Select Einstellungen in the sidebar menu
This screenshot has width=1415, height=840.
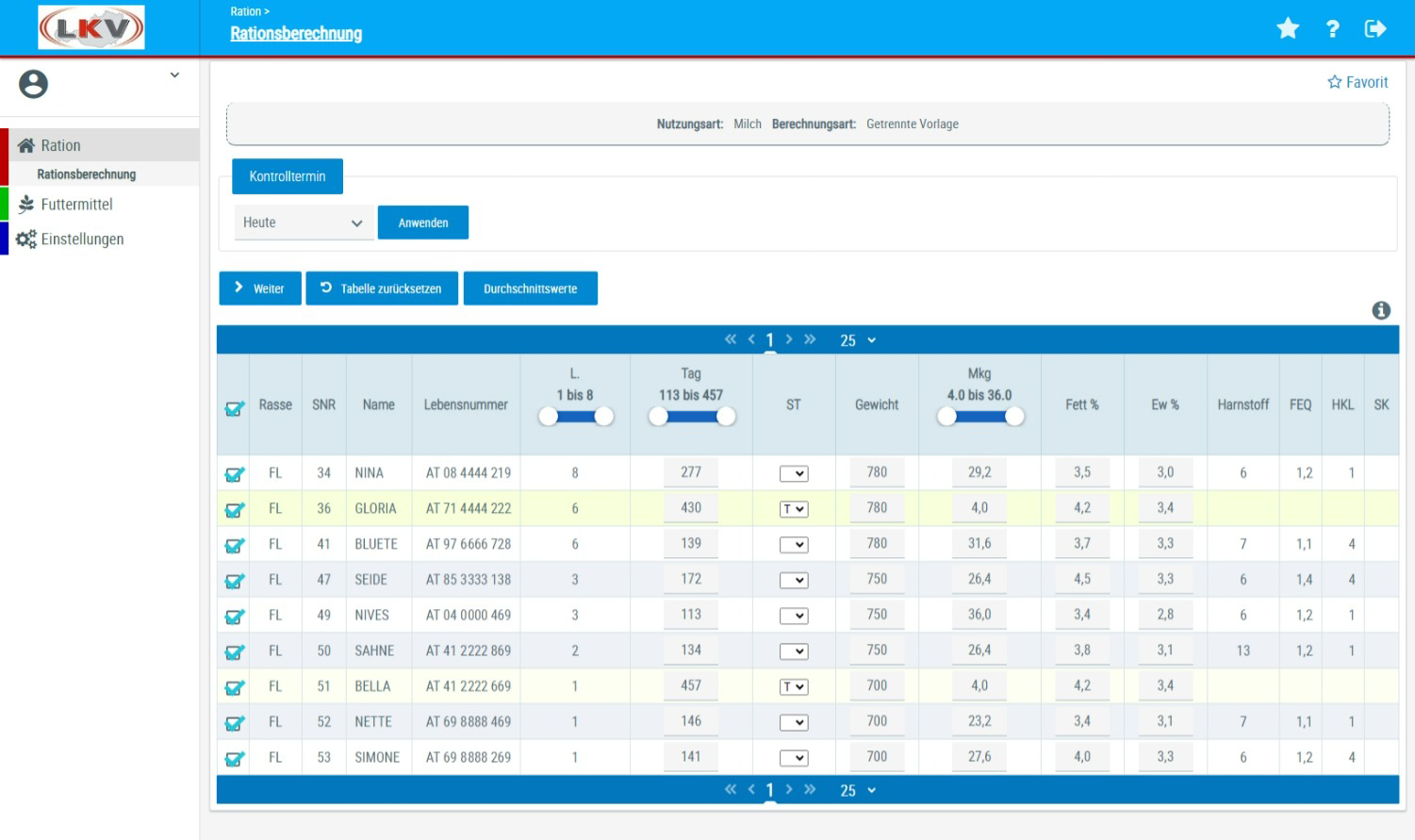[82, 239]
